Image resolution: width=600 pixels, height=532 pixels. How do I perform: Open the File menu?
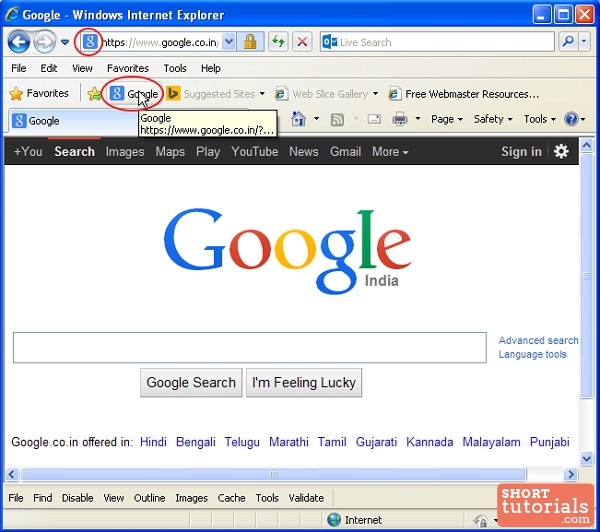[18, 68]
